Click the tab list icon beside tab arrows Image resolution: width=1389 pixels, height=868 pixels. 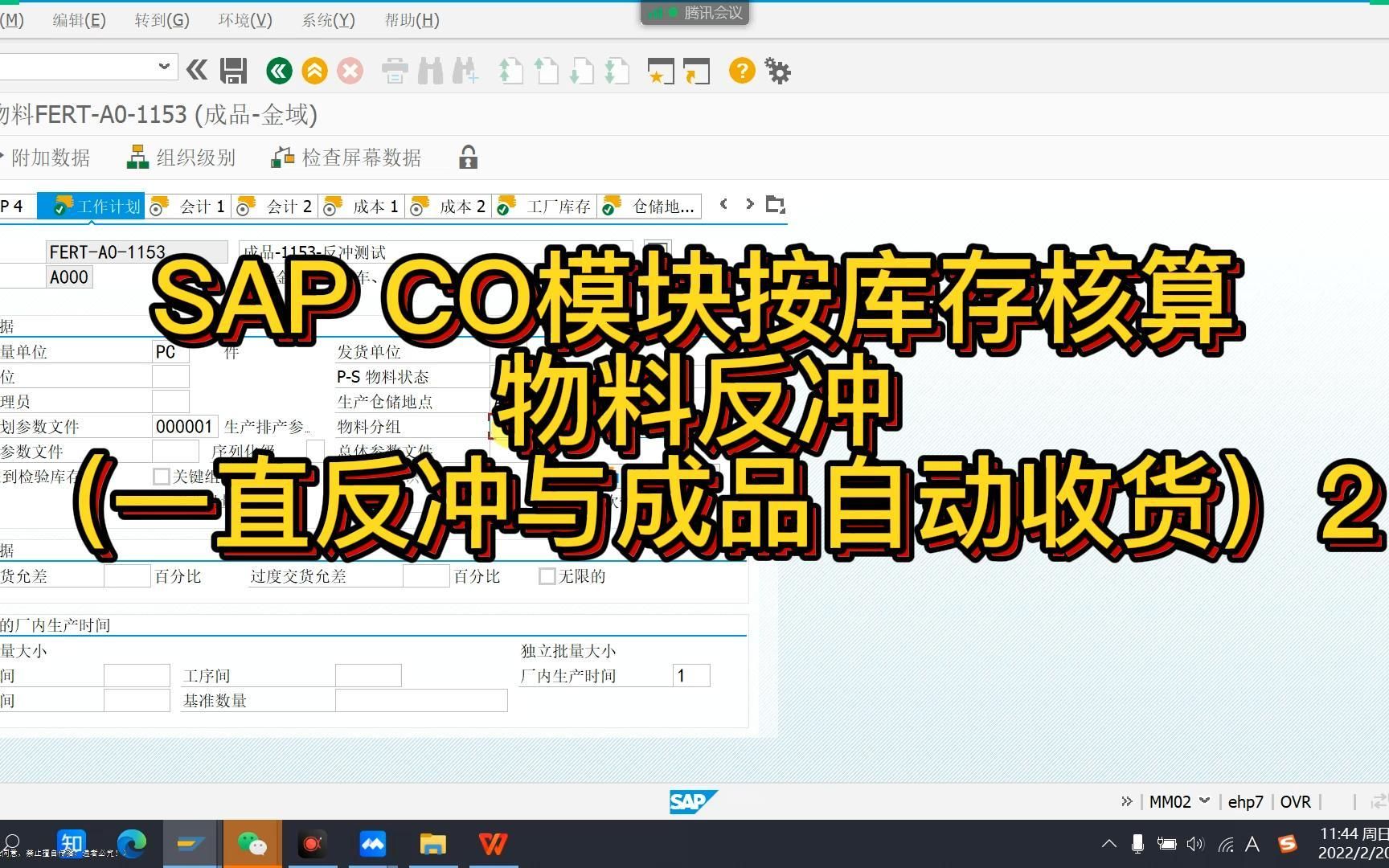[775, 204]
